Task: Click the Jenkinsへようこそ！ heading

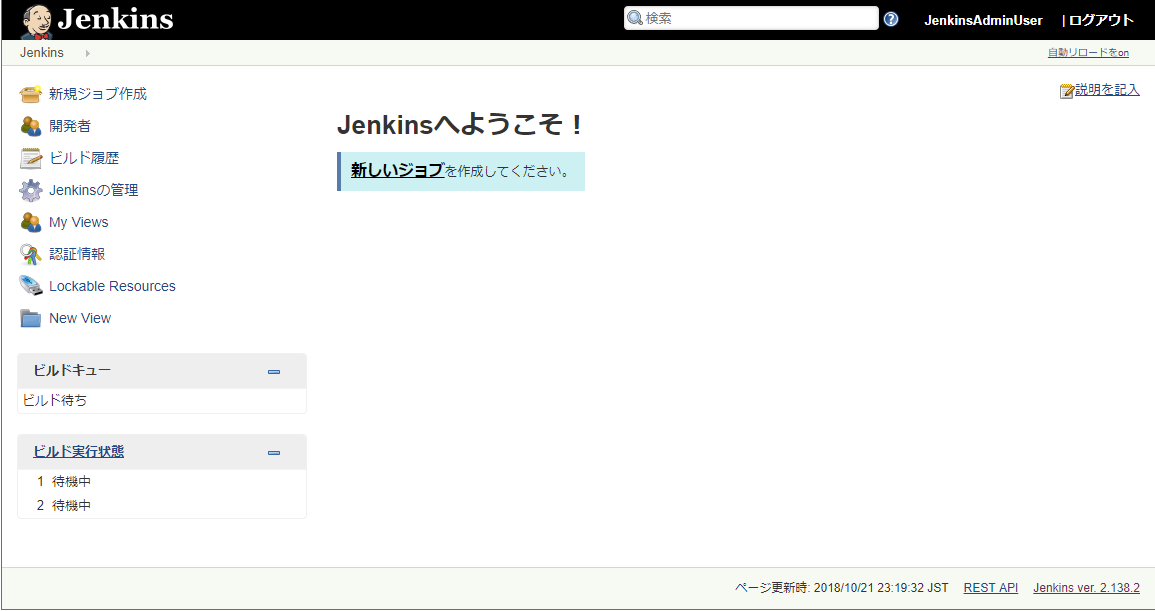Action: point(459,125)
